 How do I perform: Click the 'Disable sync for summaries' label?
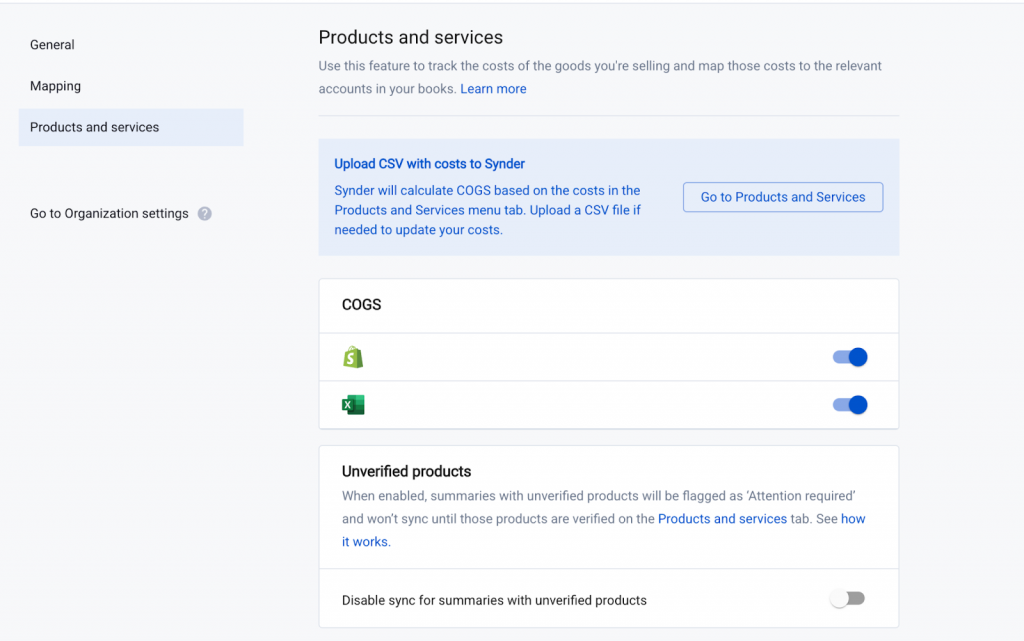tap(494, 600)
